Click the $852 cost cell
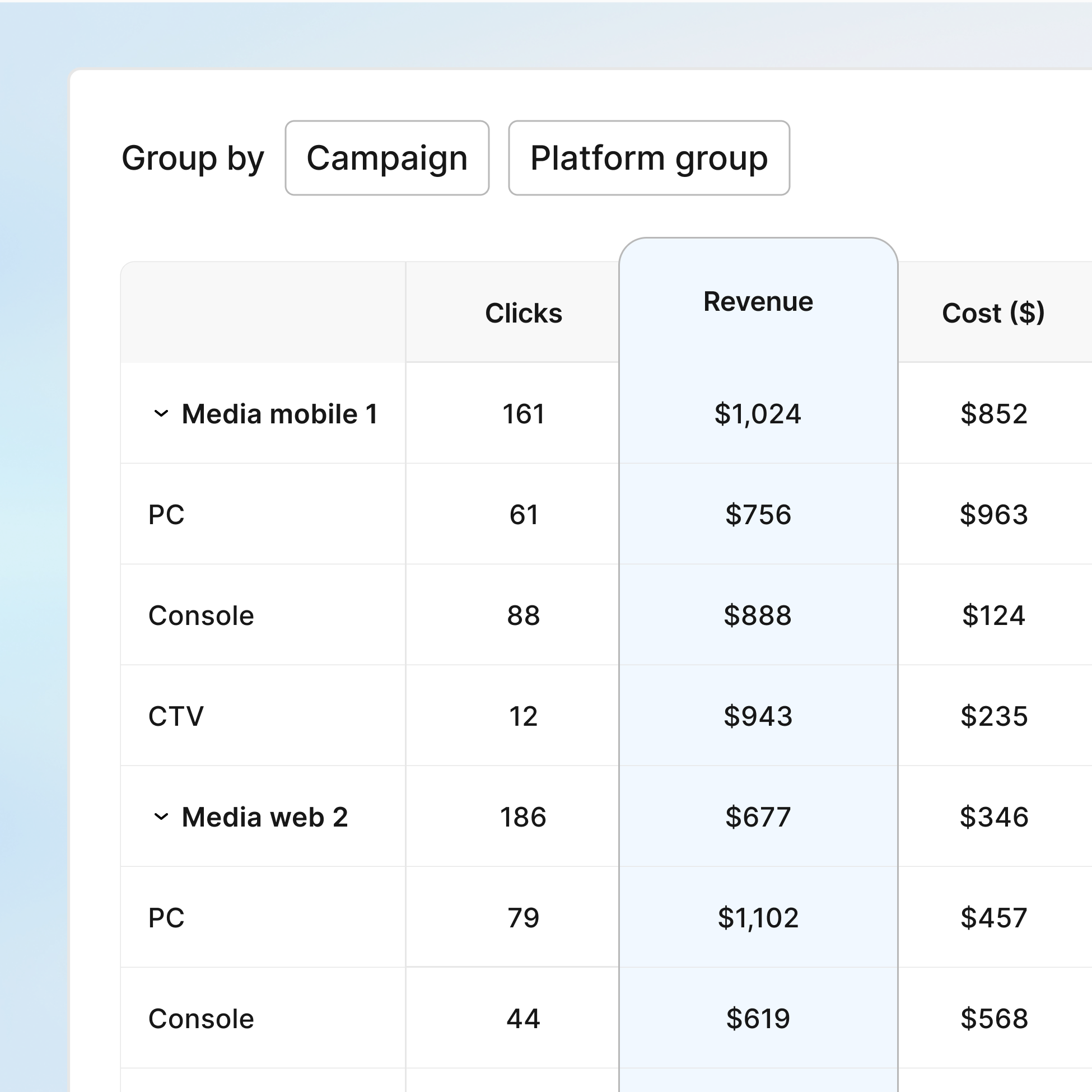Screen dimensions: 1092x1092 993,414
